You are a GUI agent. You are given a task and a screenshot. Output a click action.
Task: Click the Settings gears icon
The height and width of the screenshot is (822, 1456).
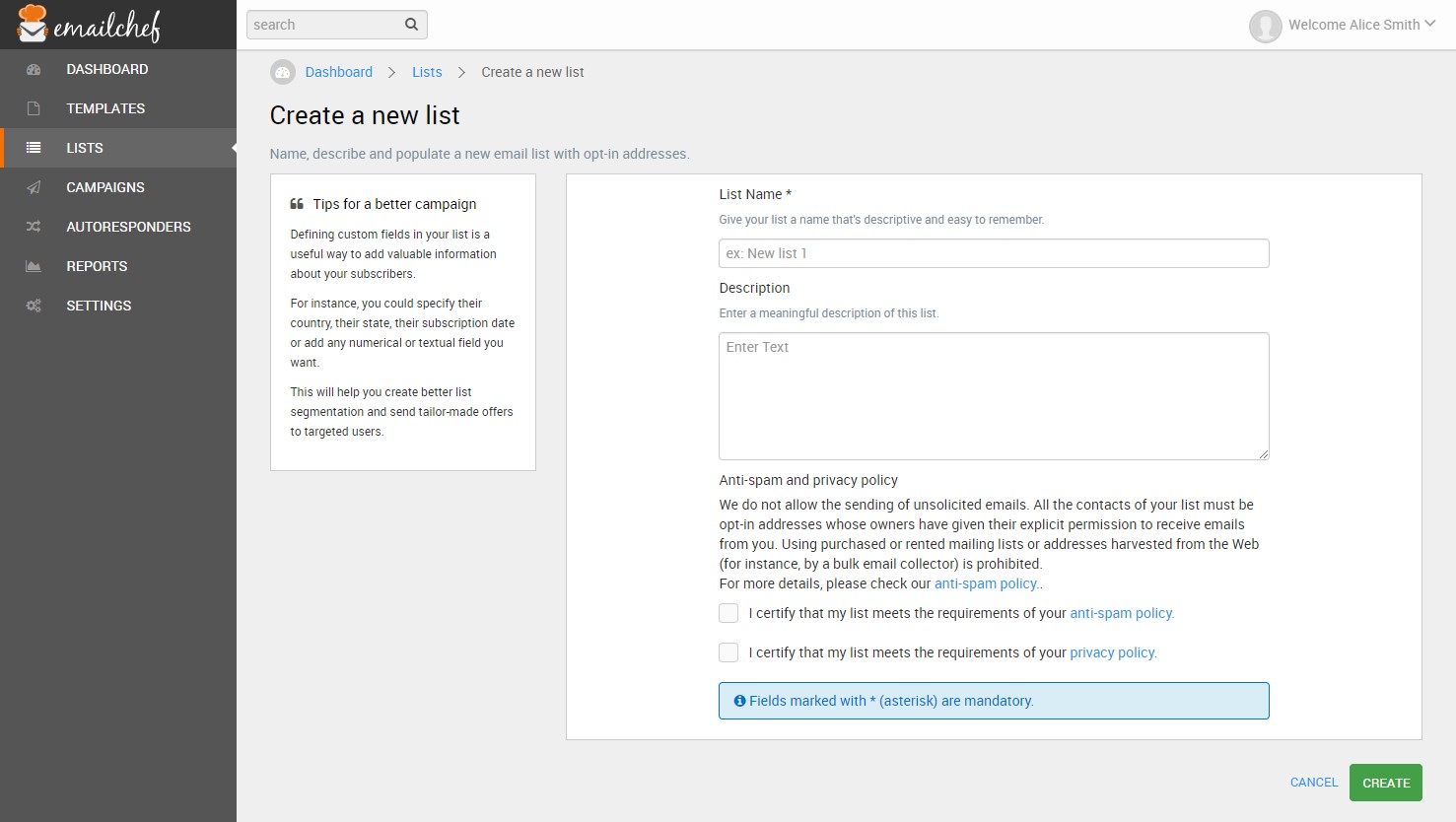[34, 306]
